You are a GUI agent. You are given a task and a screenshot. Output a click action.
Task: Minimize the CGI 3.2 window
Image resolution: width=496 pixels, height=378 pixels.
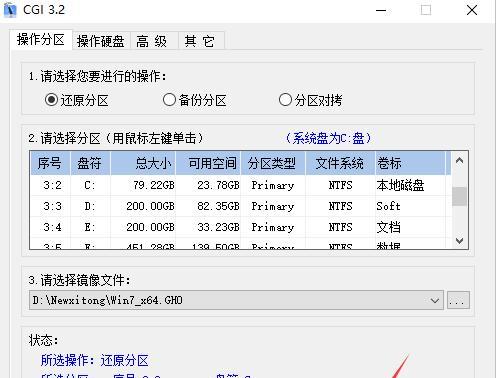pos(381,10)
